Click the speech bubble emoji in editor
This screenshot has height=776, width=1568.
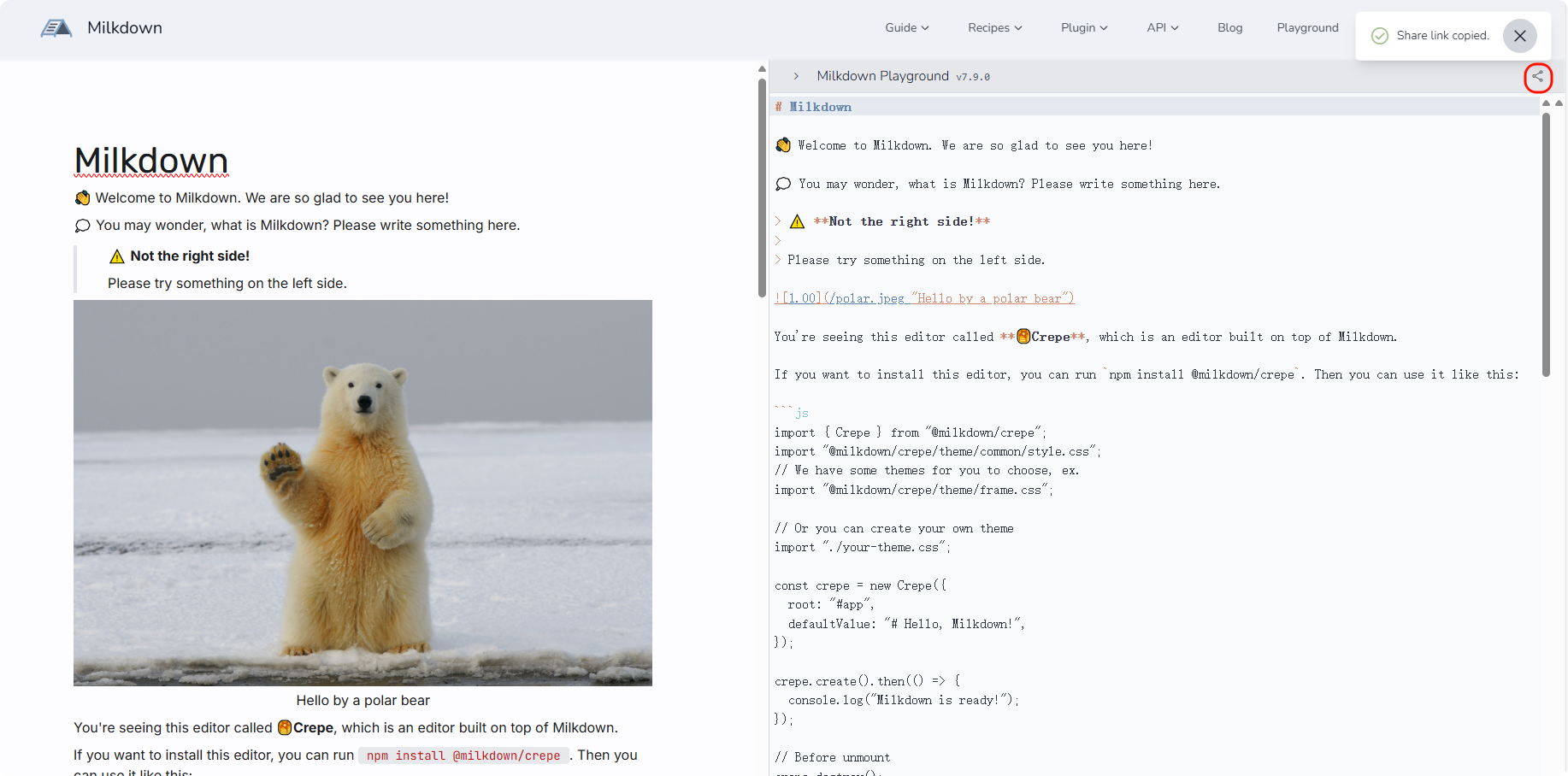click(x=82, y=226)
